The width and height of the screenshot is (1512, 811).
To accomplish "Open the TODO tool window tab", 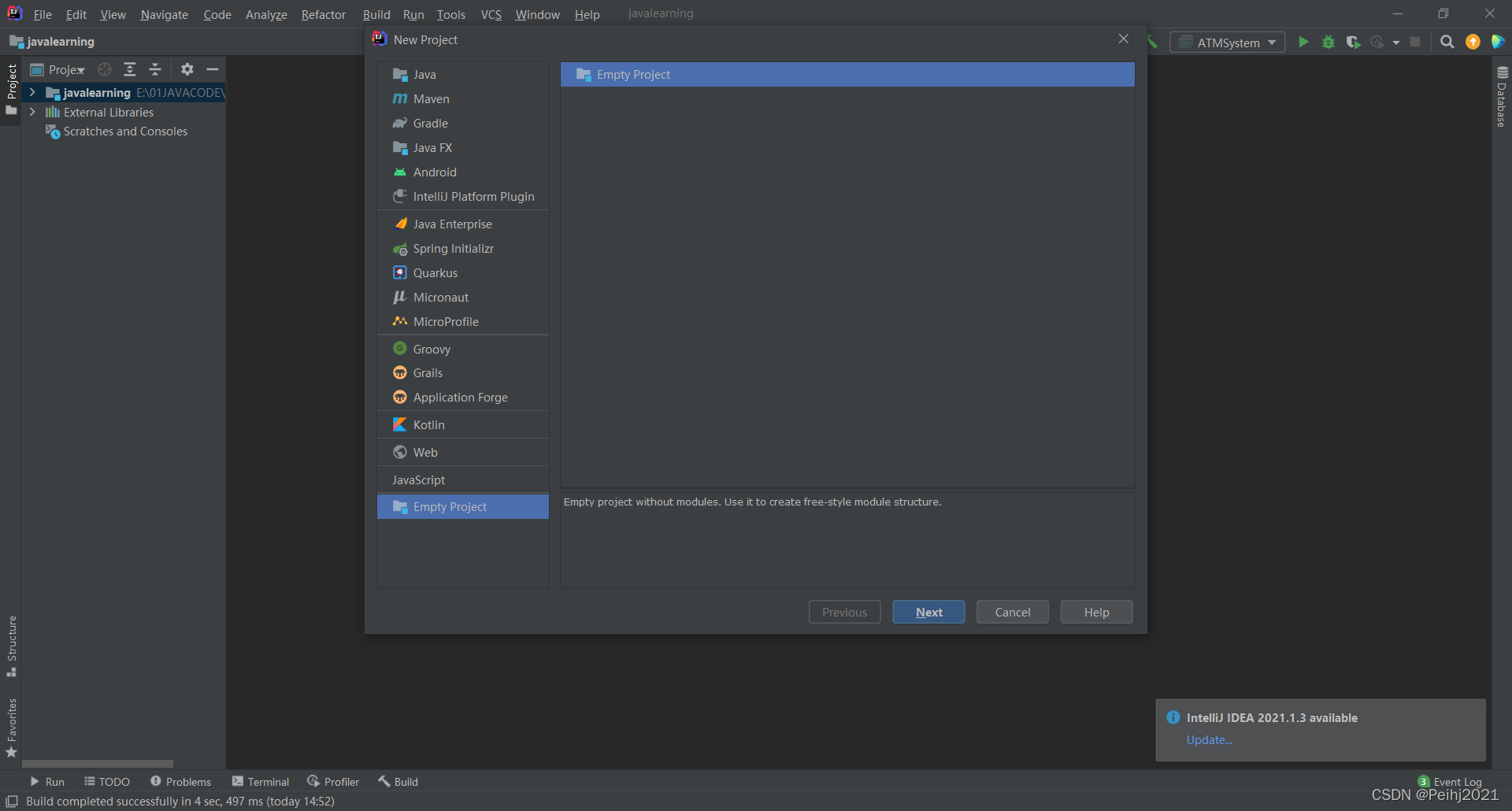I will point(107,782).
